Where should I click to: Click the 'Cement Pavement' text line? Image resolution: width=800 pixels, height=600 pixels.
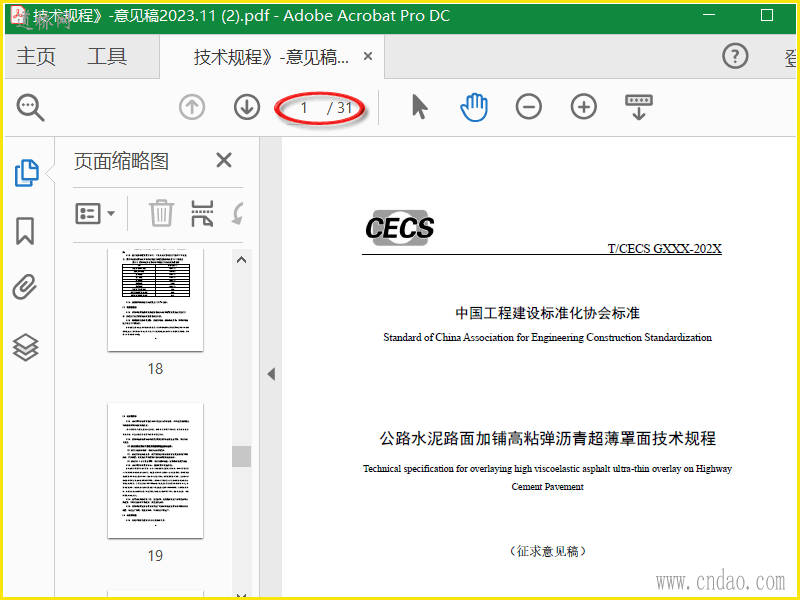tap(547, 487)
